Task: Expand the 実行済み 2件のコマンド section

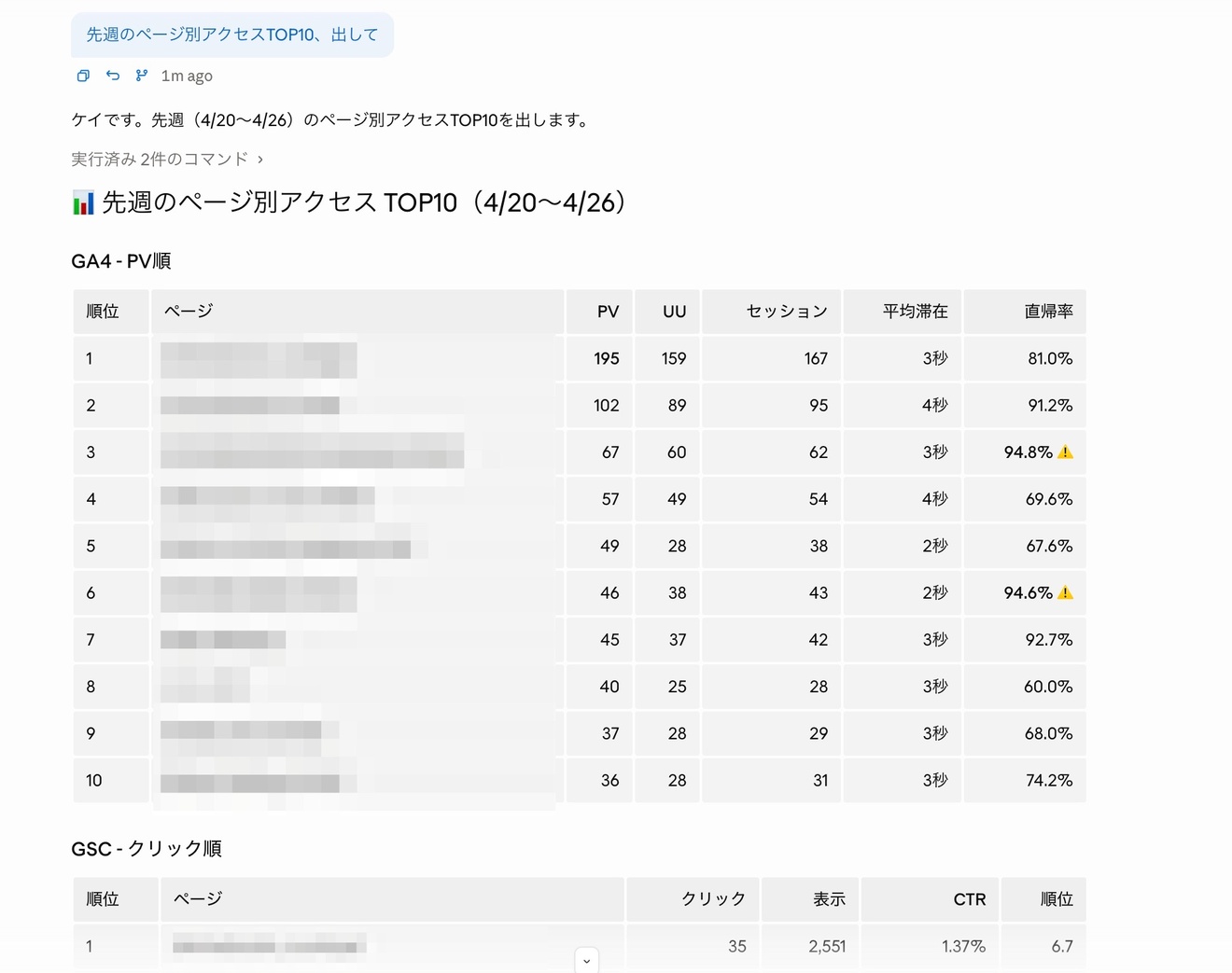Action: 167,160
